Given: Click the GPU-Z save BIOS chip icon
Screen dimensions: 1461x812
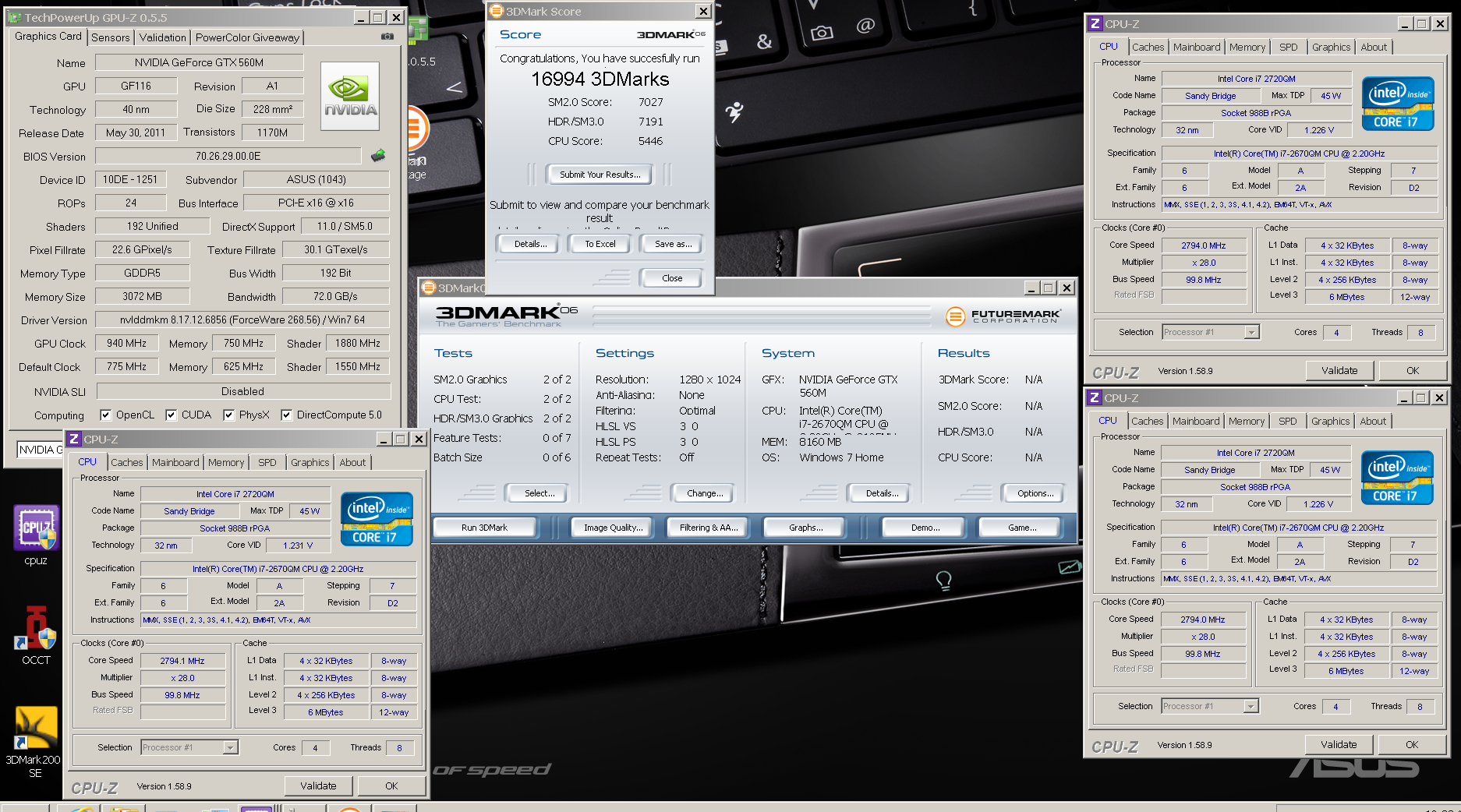Looking at the screenshot, I should click(378, 156).
